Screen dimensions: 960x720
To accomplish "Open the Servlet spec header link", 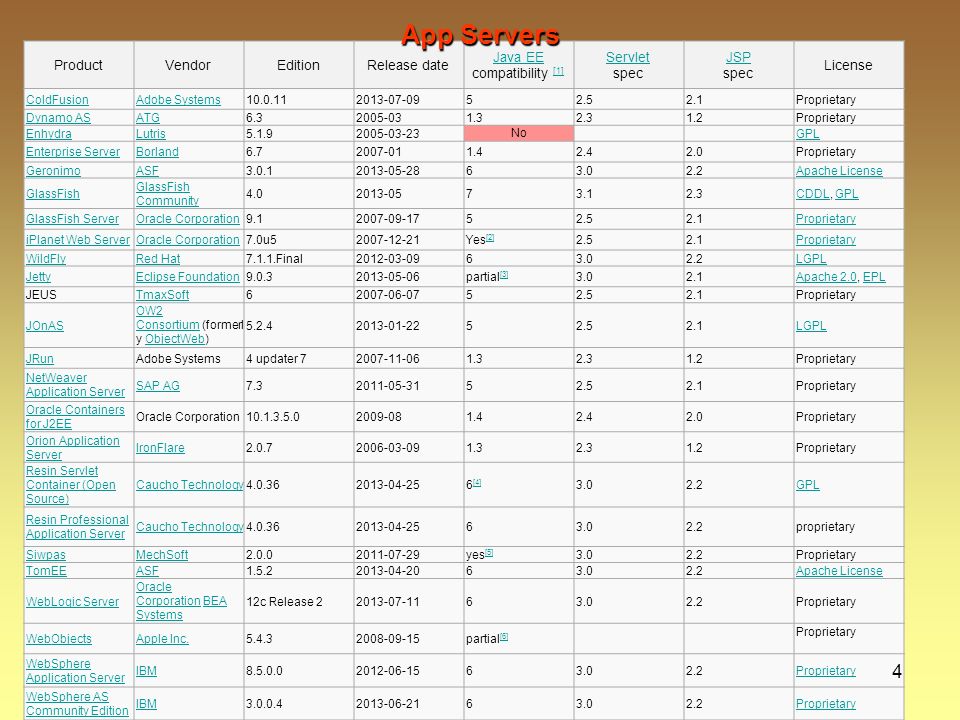I will [x=628, y=57].
